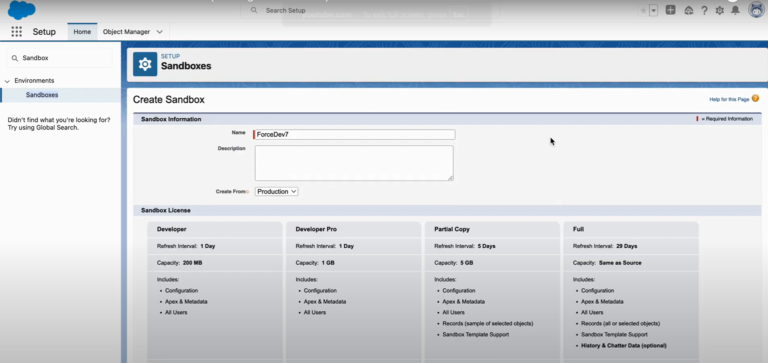Click the Salesforce cloud logo
The height and width of the screenshot is (363, 768).
(x=22, y=9)
